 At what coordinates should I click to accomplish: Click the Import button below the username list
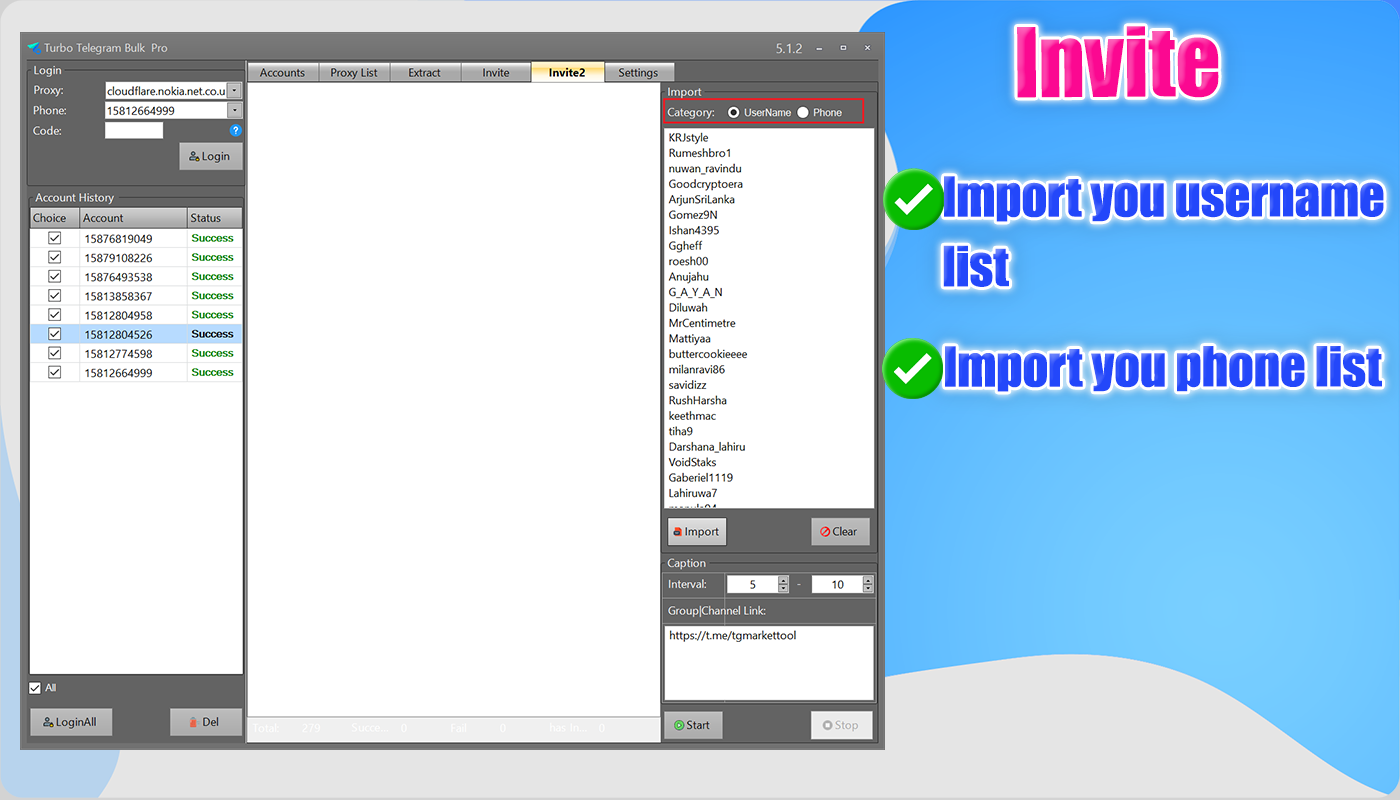point(696,532)
